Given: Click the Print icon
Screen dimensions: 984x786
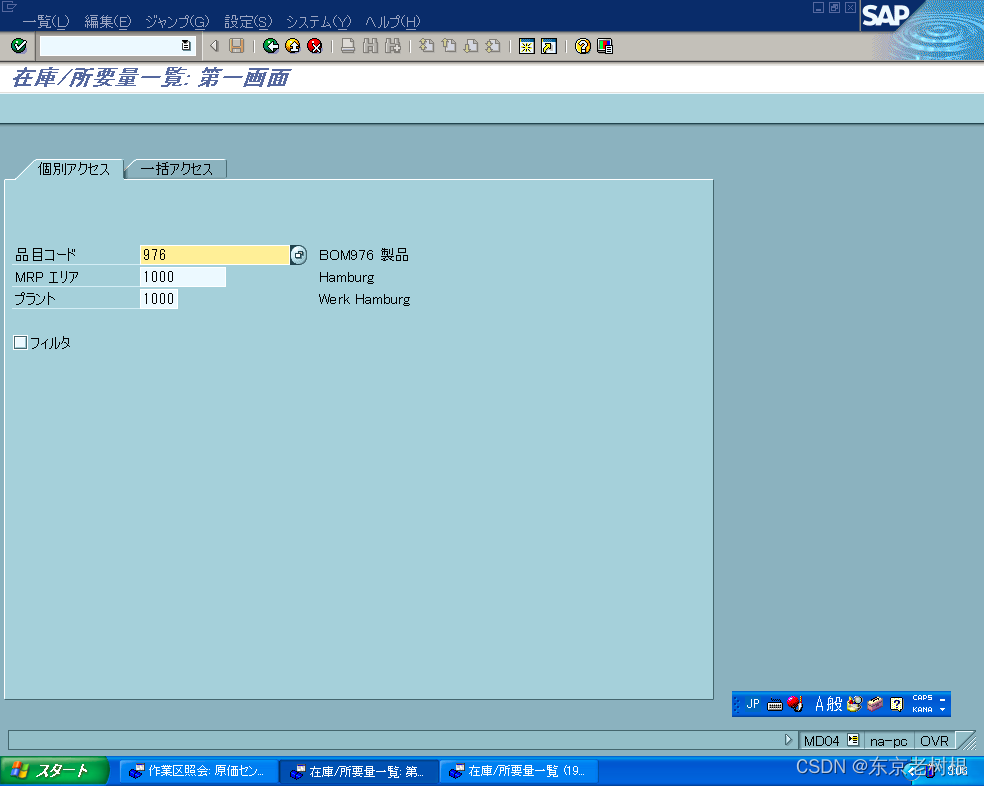Looking at the screenshot, I should point(347,45).
